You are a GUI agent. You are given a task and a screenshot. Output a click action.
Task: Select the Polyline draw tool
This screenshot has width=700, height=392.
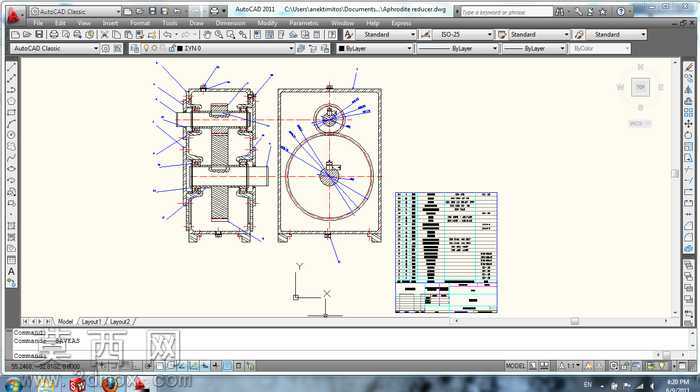coord(12,90)
